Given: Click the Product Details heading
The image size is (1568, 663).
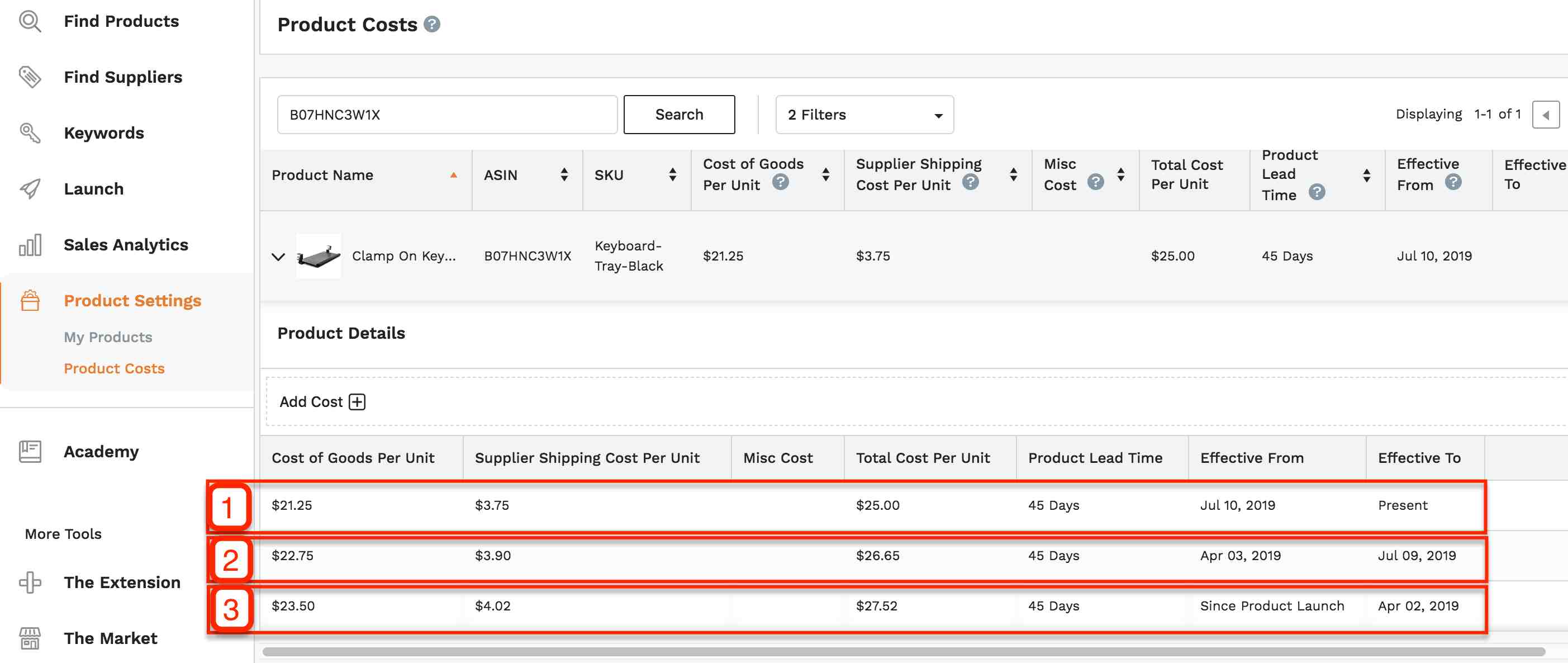Looking at the screenshot, I should 341,333.
